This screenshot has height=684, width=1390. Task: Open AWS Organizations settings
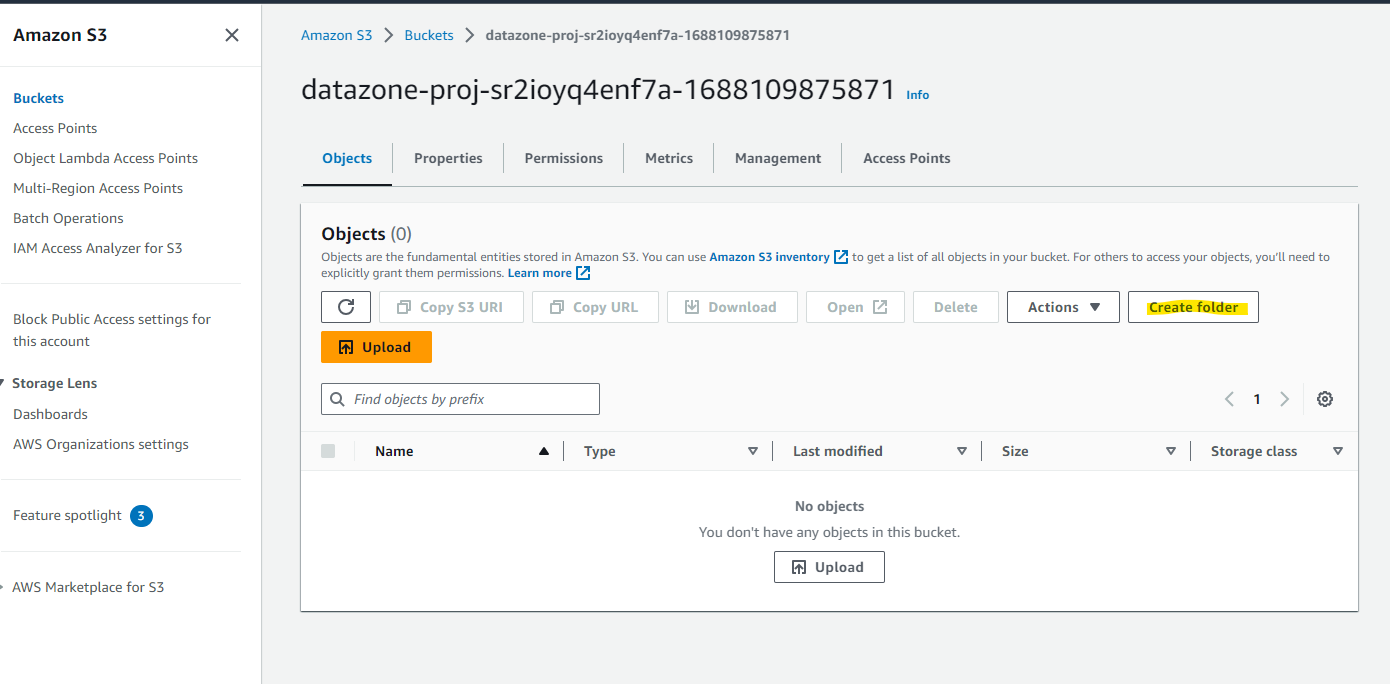click(101, 444)
